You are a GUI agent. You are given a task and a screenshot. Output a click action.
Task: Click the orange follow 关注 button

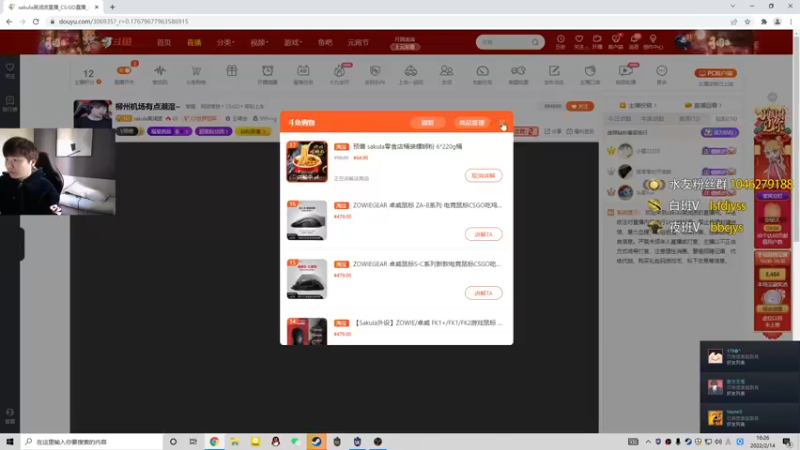tap(580, 106)
